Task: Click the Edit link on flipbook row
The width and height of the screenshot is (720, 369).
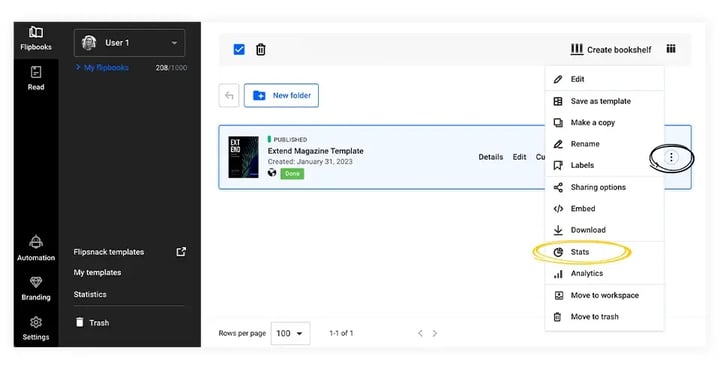Action: [519, 157]
